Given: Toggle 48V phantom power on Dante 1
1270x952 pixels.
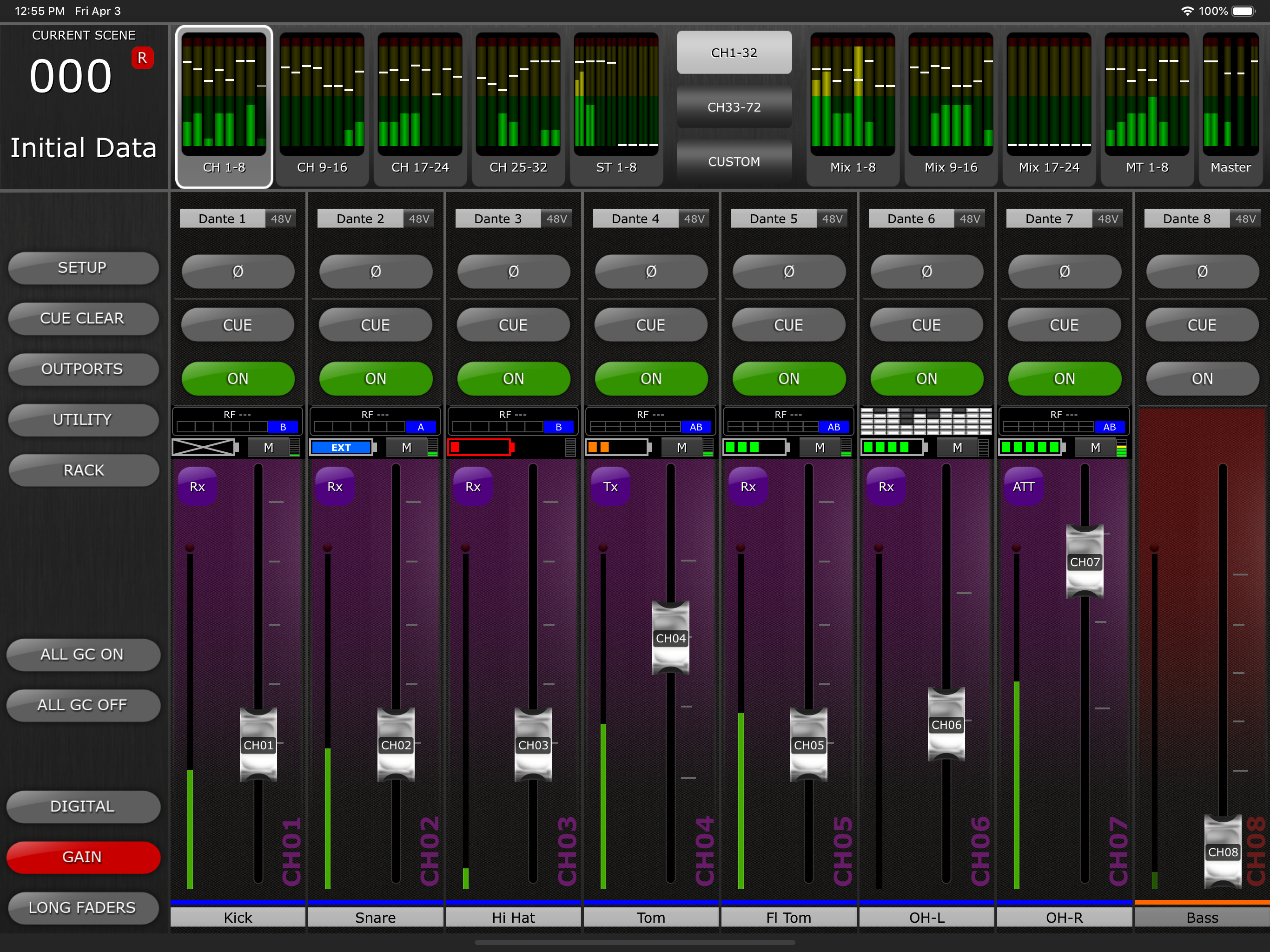Looking at the screenshot, I should [281, 219].
